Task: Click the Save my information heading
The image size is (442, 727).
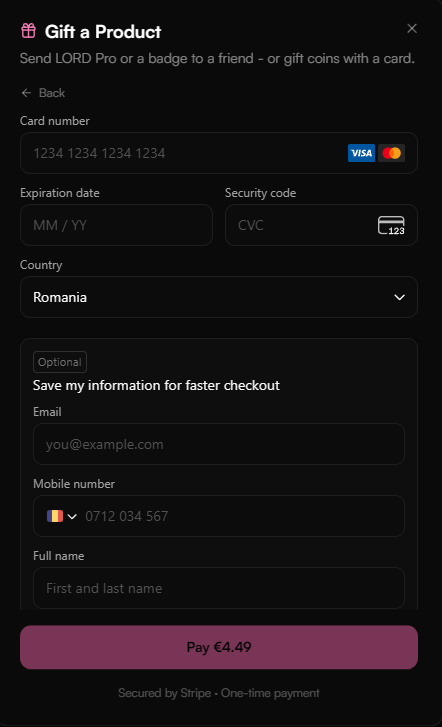Action: (156, 385)
